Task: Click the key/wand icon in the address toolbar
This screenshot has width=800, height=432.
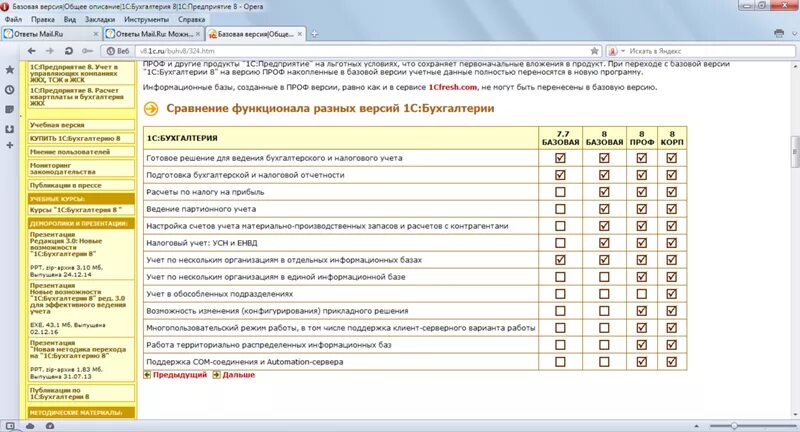Action: pos(88,51)
